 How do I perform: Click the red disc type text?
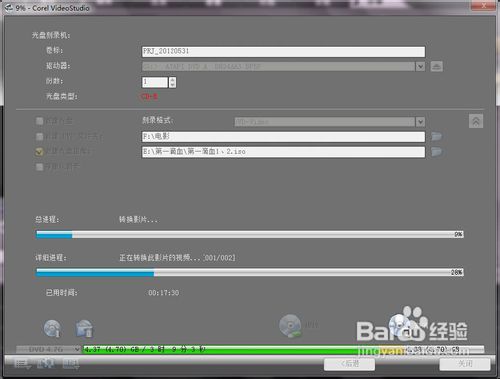tap(149, 97)
